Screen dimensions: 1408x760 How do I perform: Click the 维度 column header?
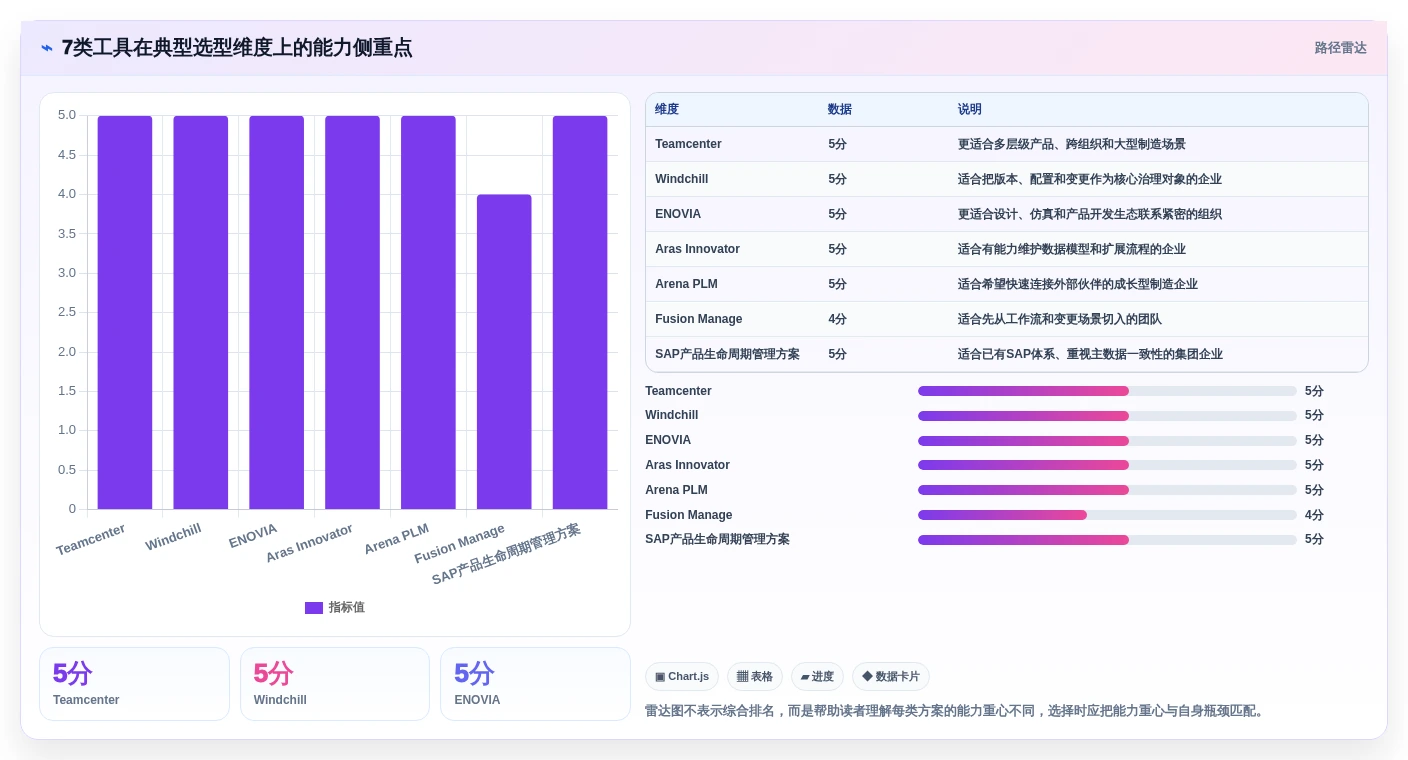pyautogui.click(x=667, y=110)
